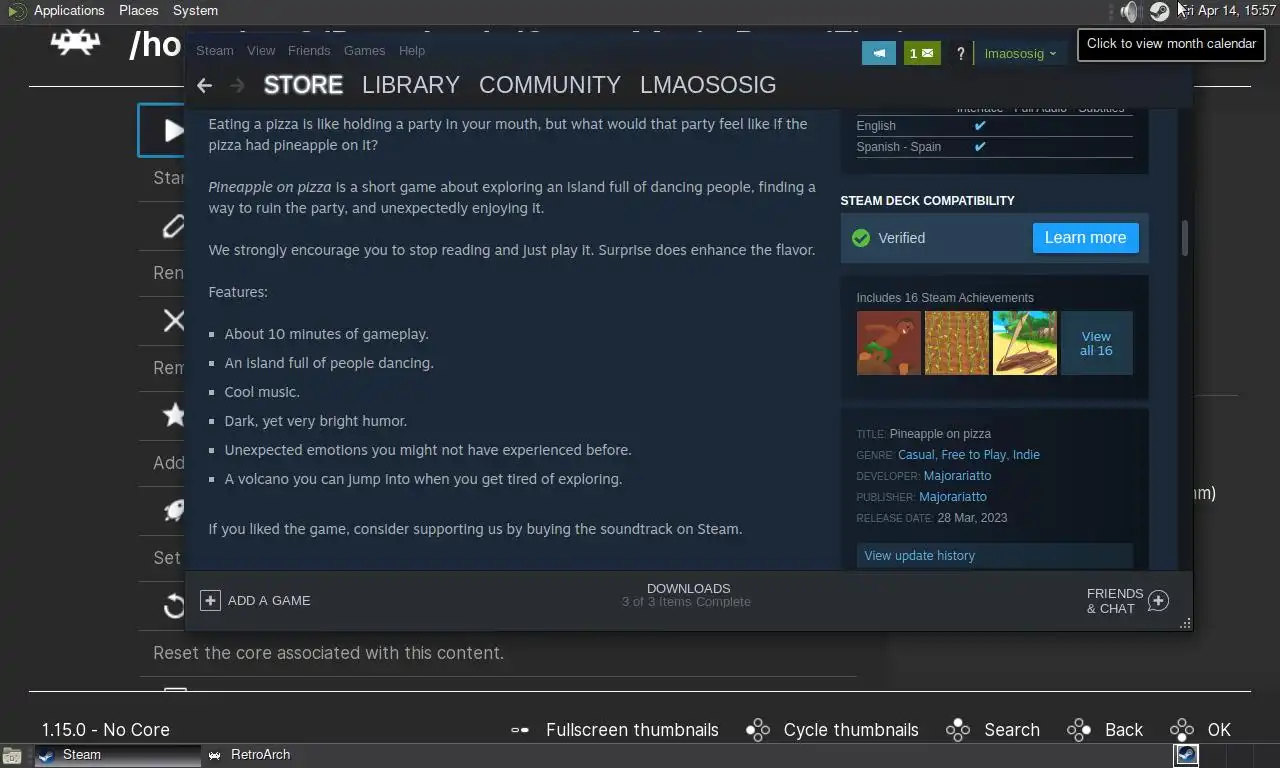Open the inbox with 1 message
Screen dimensions: 1280x768
[922, 53]
